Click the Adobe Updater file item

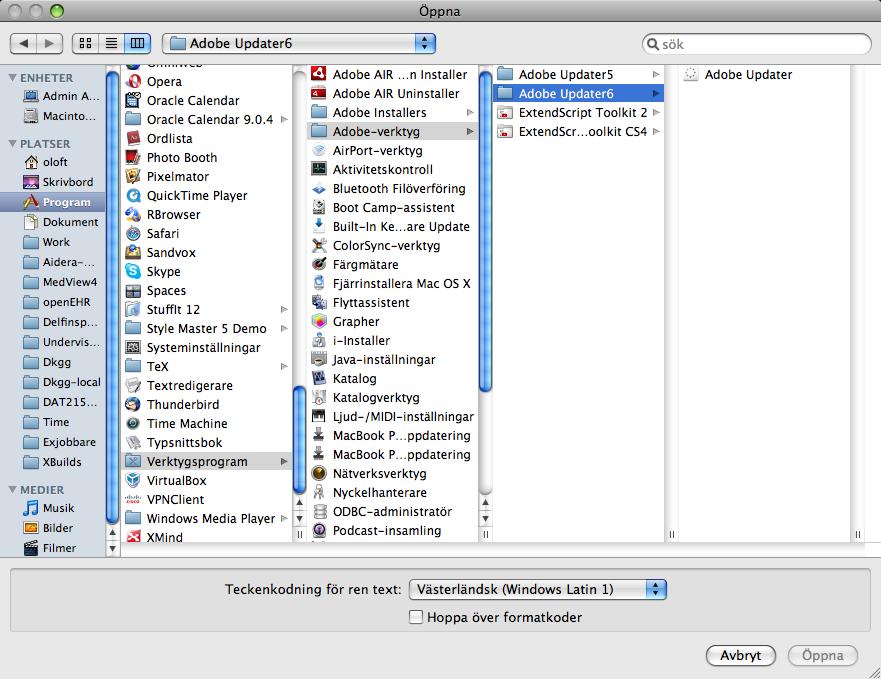(x=764, y=74)
